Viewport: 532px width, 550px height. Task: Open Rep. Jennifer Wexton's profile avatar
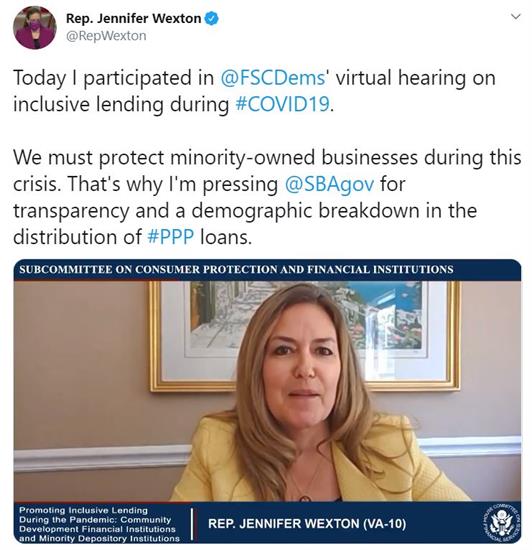pos(34,28)
